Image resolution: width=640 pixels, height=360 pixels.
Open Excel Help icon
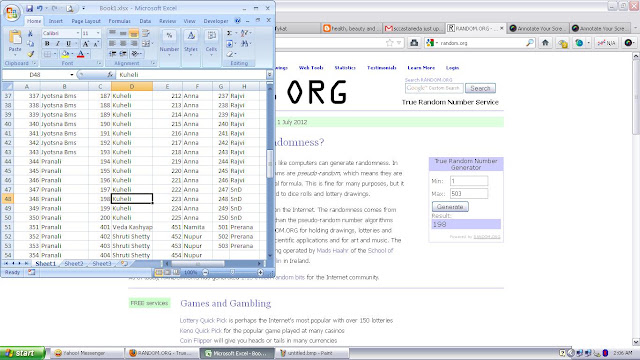(x=238, y=20)
